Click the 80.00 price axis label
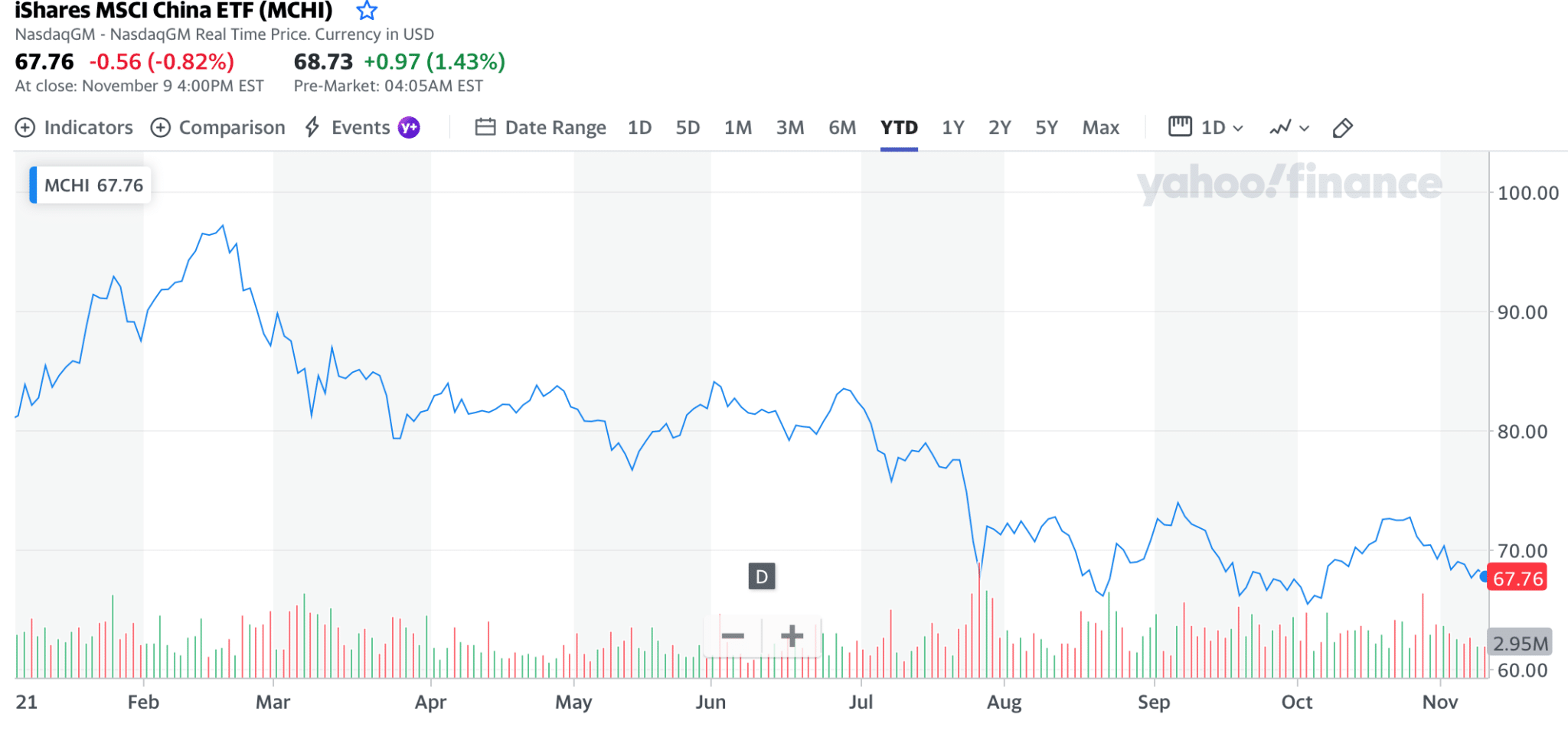Viewport: 1568px width, 744px height. click(1522, 432)
